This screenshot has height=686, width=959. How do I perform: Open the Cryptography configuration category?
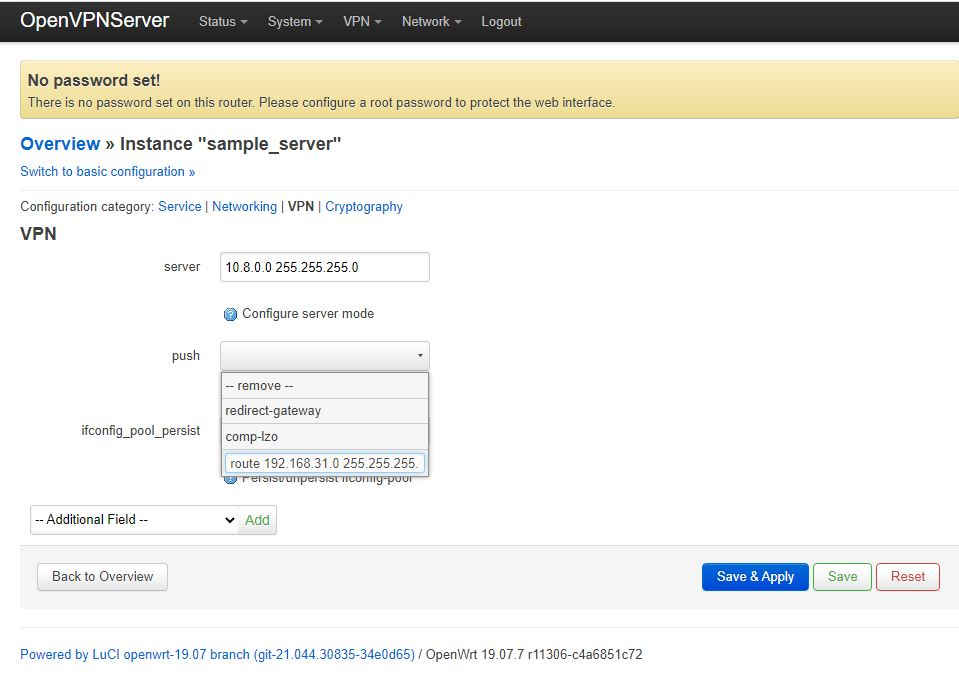coord(363,207)
